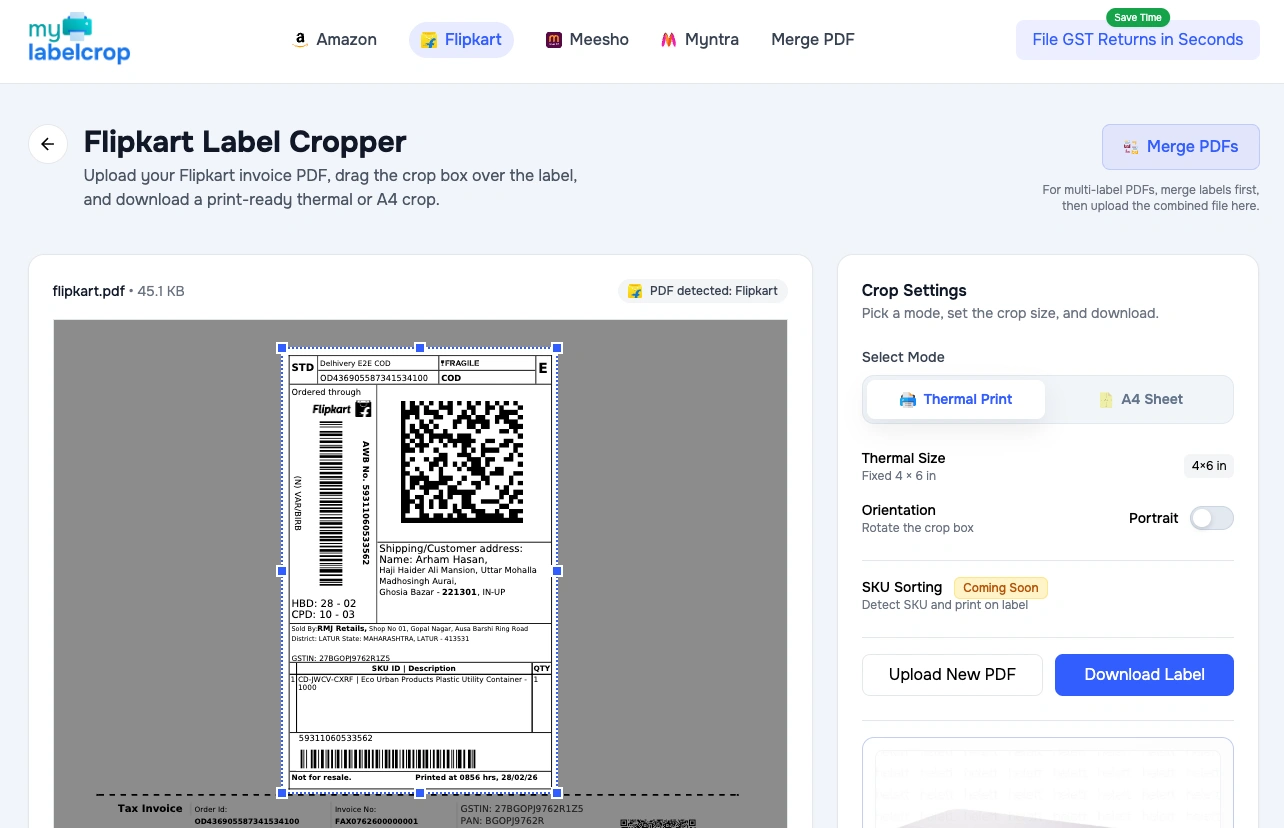This screenshot has height=828, width=1284.
Task: Click the Merge PDFs button
Action: pyautogui.click(x=1181, y=147)
